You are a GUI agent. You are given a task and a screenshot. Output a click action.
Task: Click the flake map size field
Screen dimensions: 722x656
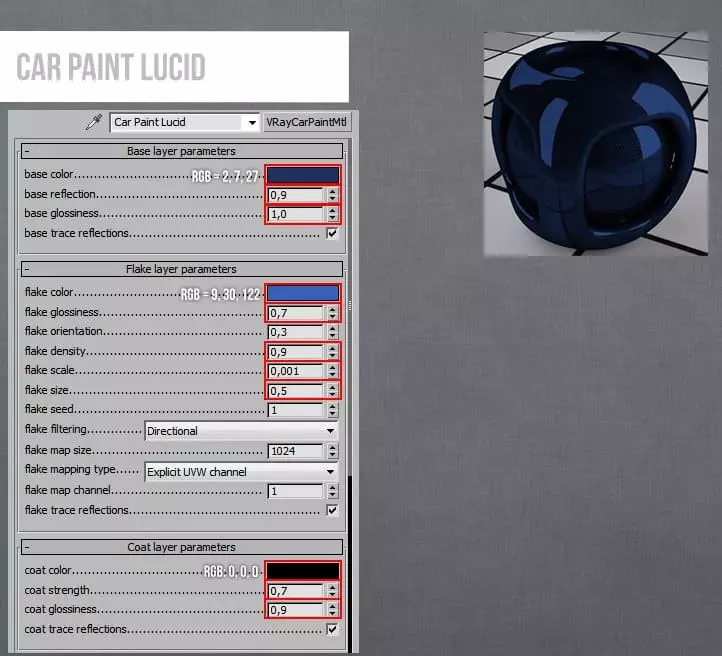tap(296, 451)
